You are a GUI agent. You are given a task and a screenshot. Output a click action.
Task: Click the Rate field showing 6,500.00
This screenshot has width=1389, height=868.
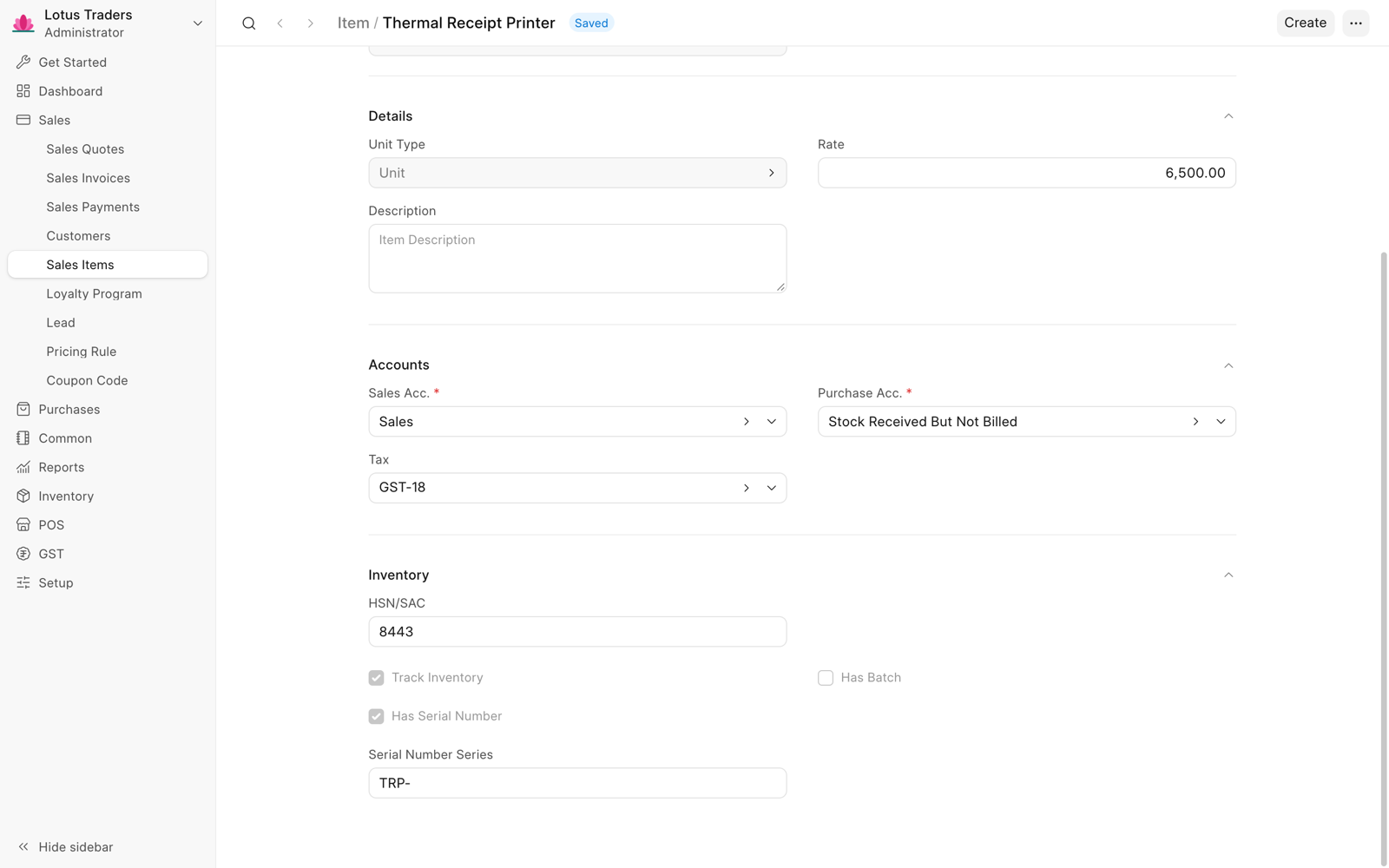[1026, 173]
